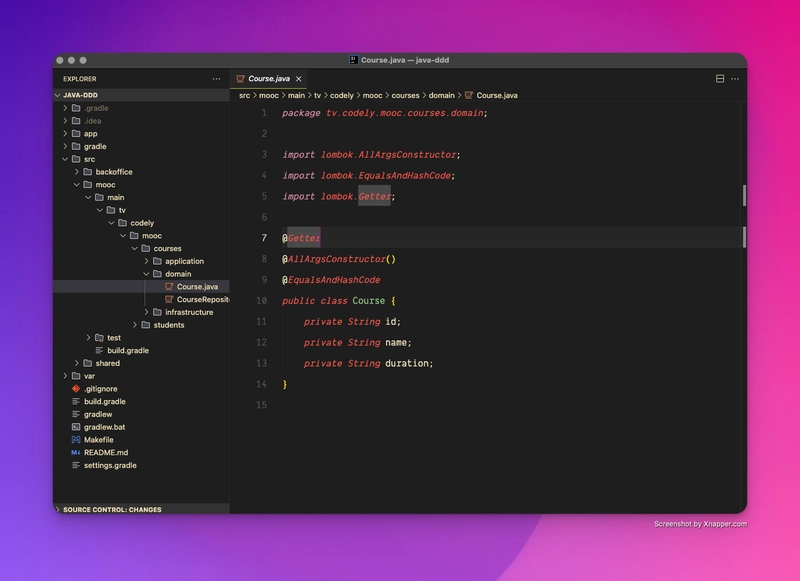Click the README.md markdown icon
800x581 pixels.
pos(76,452)
